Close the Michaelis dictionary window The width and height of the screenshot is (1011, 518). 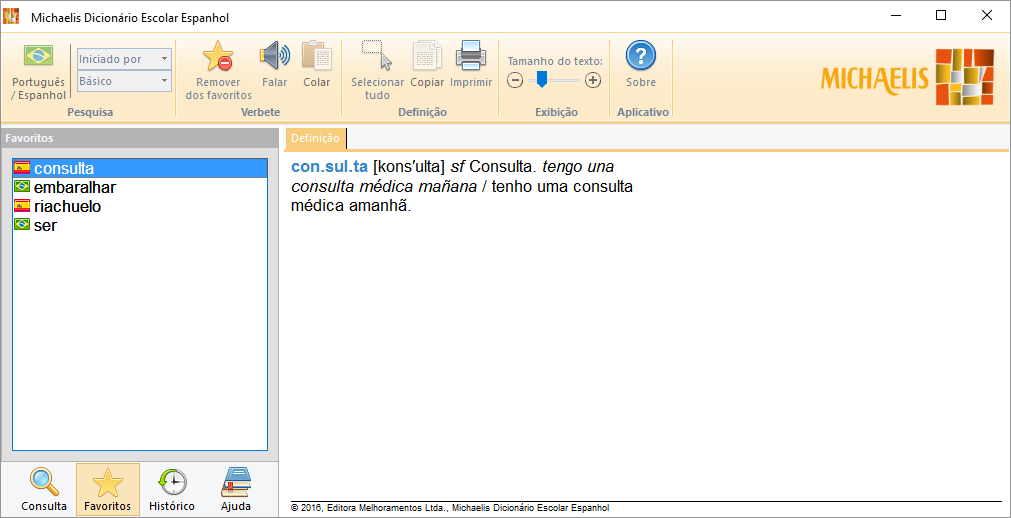[986, 16]
